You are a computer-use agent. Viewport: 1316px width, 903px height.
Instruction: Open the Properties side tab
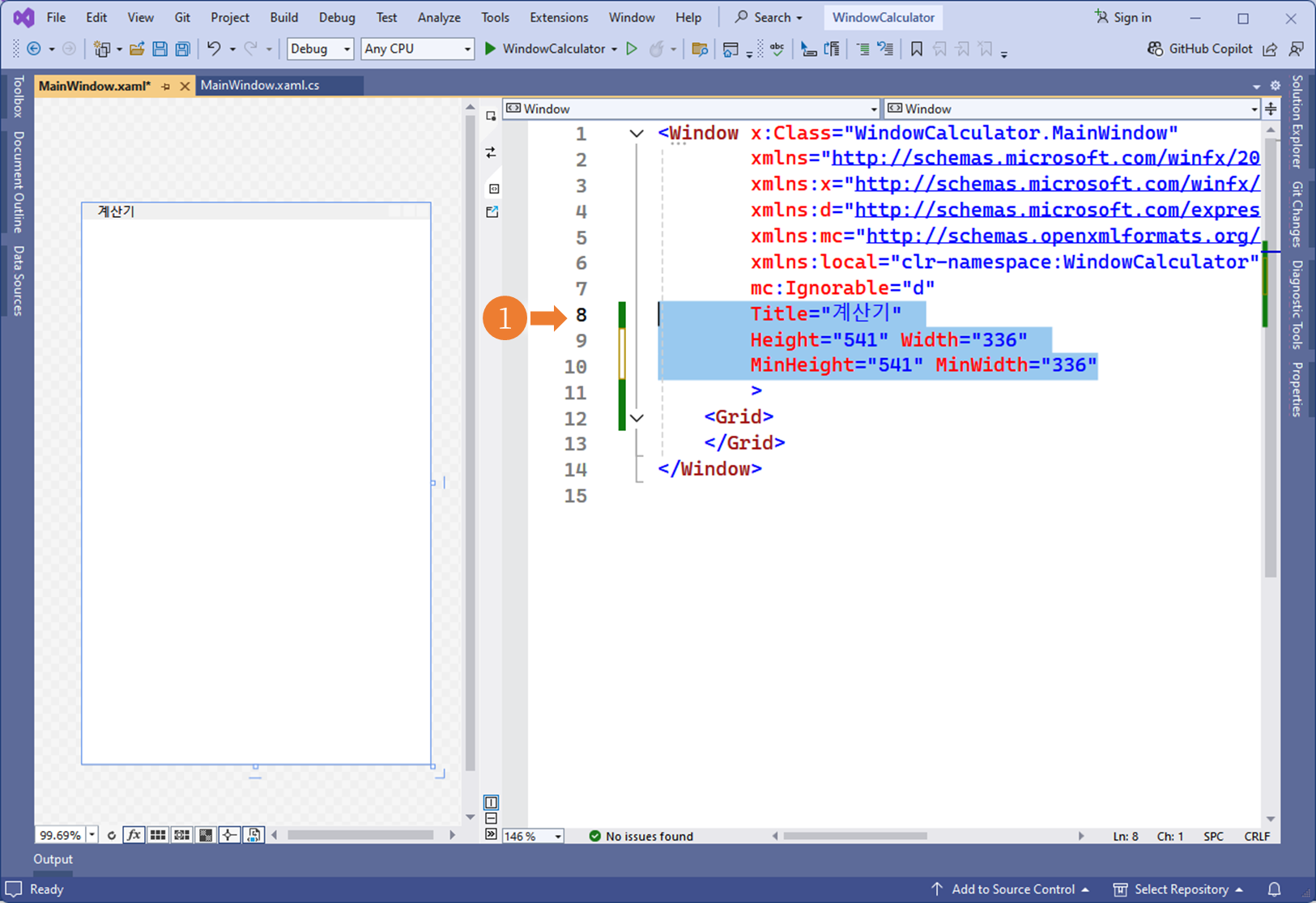[1297, 389]
